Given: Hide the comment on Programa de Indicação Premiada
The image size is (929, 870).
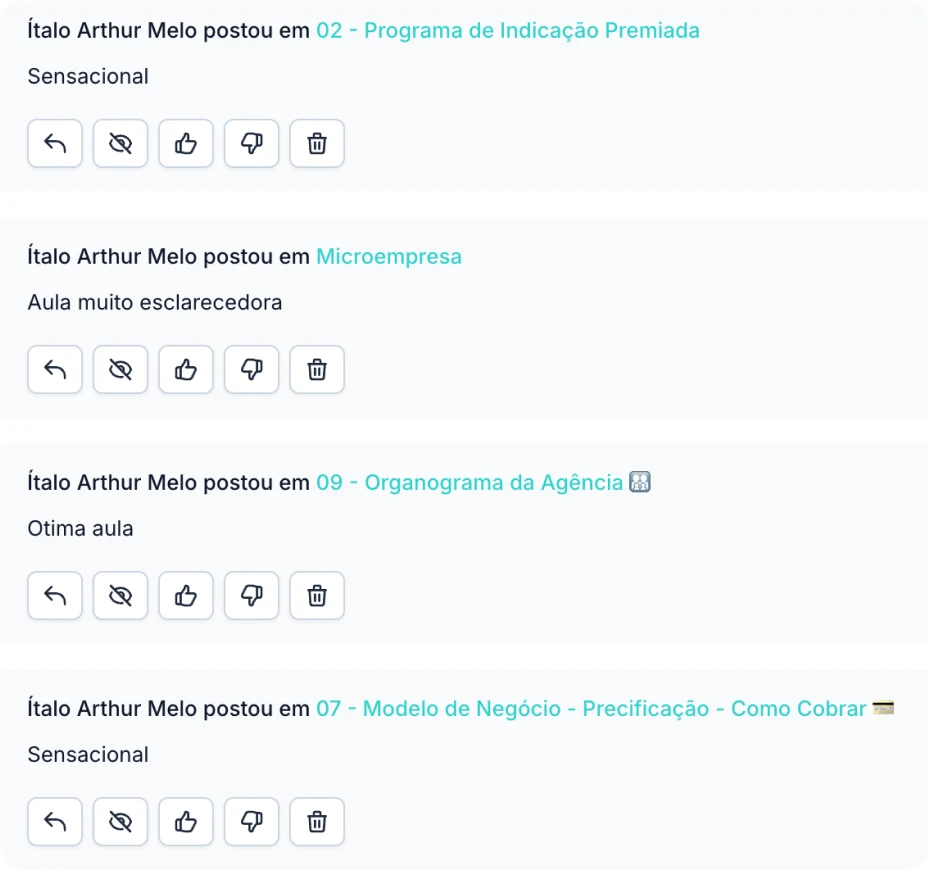Looking at the screenshot, I should [120, 143].
